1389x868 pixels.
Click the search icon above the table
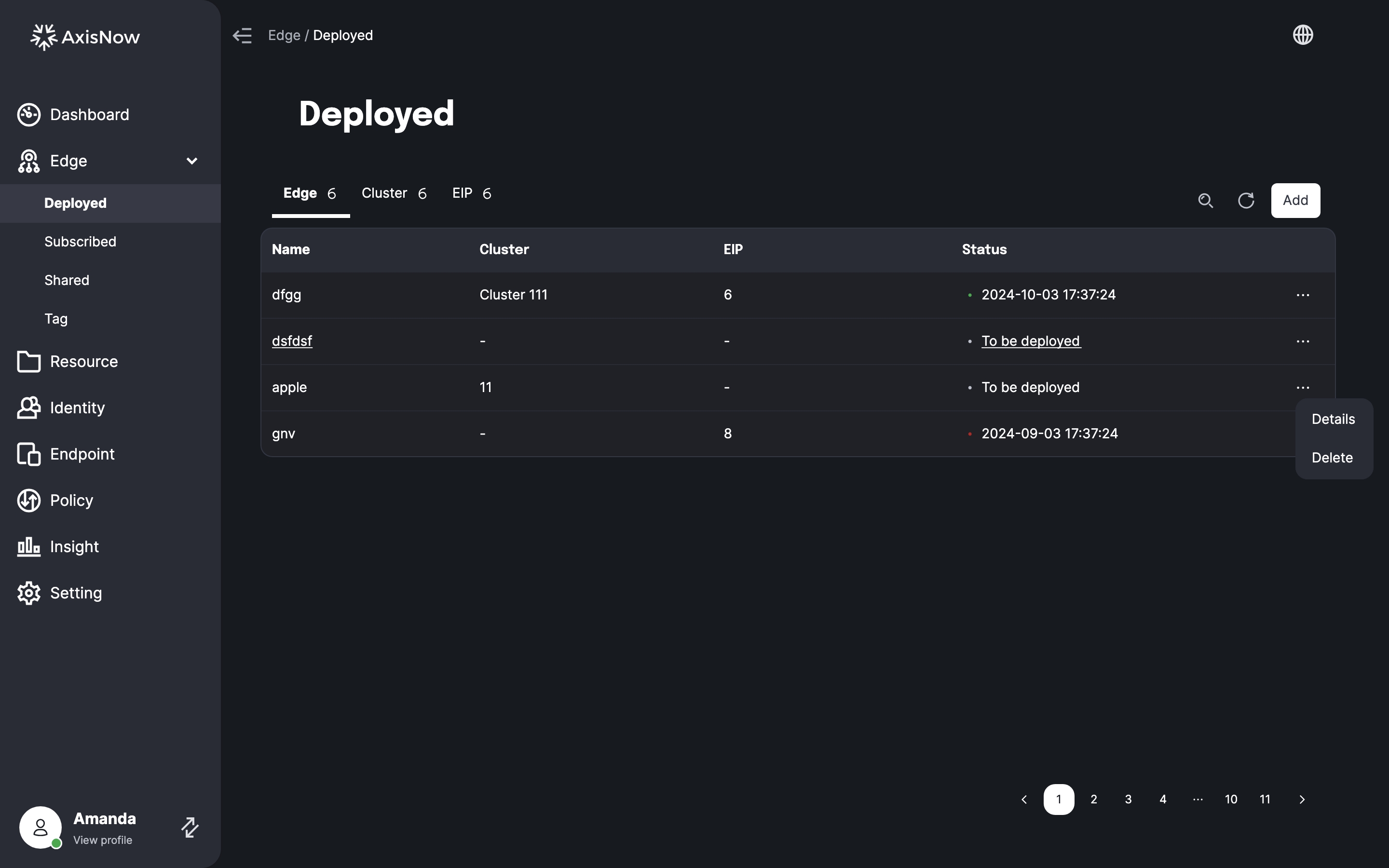coord(1205,200)
